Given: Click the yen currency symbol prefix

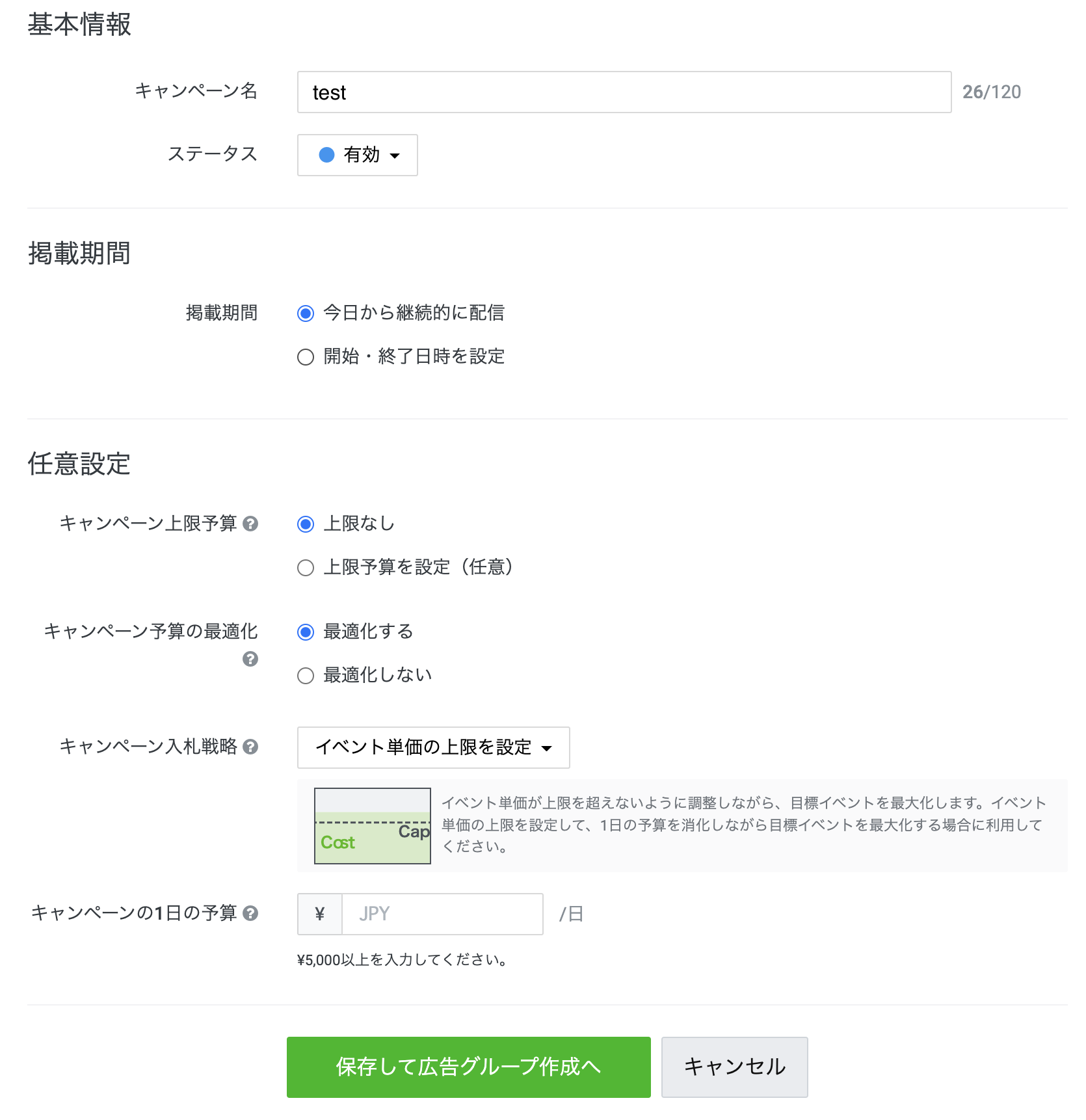Looking at the screenshot, I should point(320,914).
